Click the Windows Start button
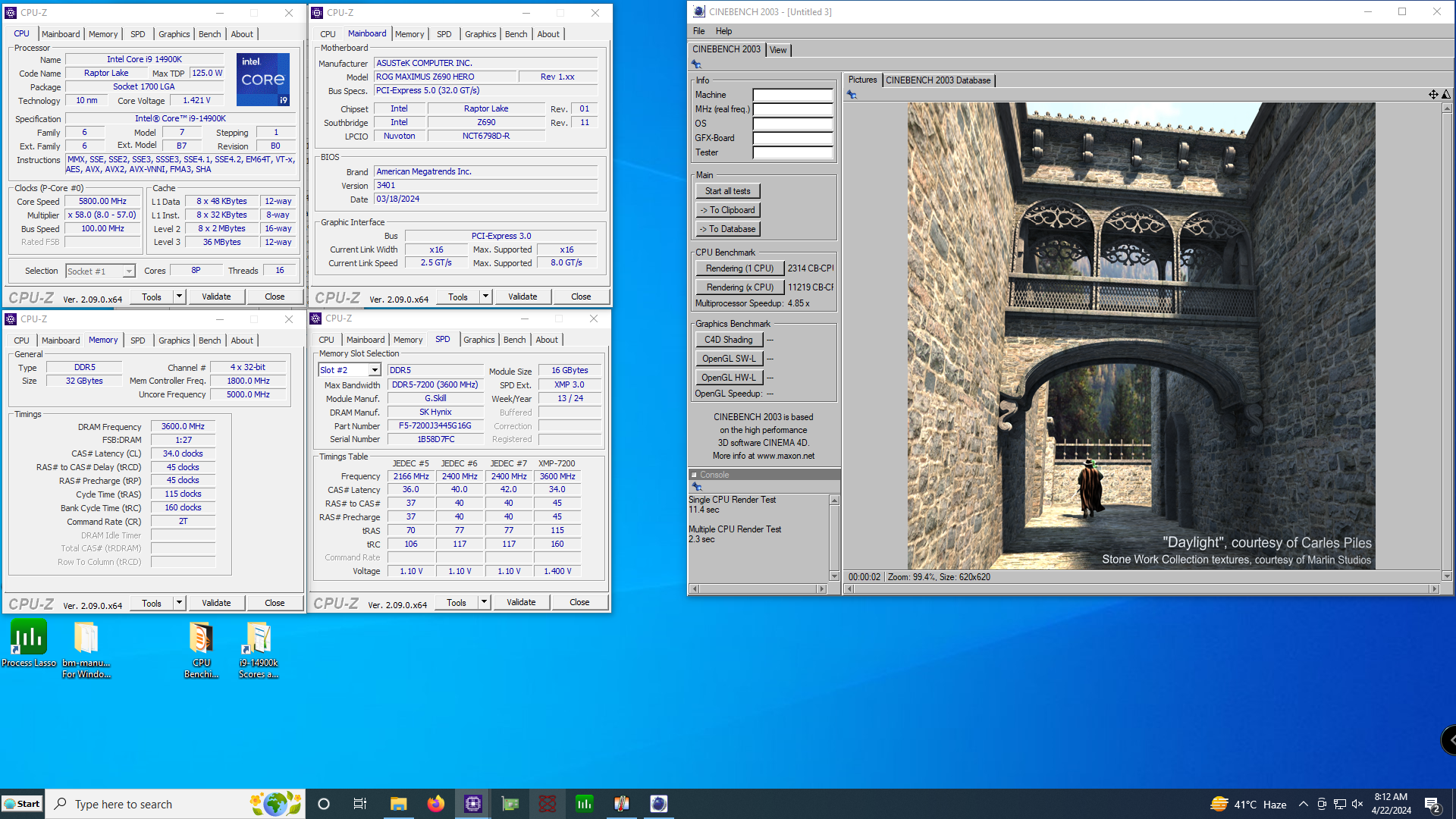The width and height of the screenshot is (1456, 819). (22, 804)
